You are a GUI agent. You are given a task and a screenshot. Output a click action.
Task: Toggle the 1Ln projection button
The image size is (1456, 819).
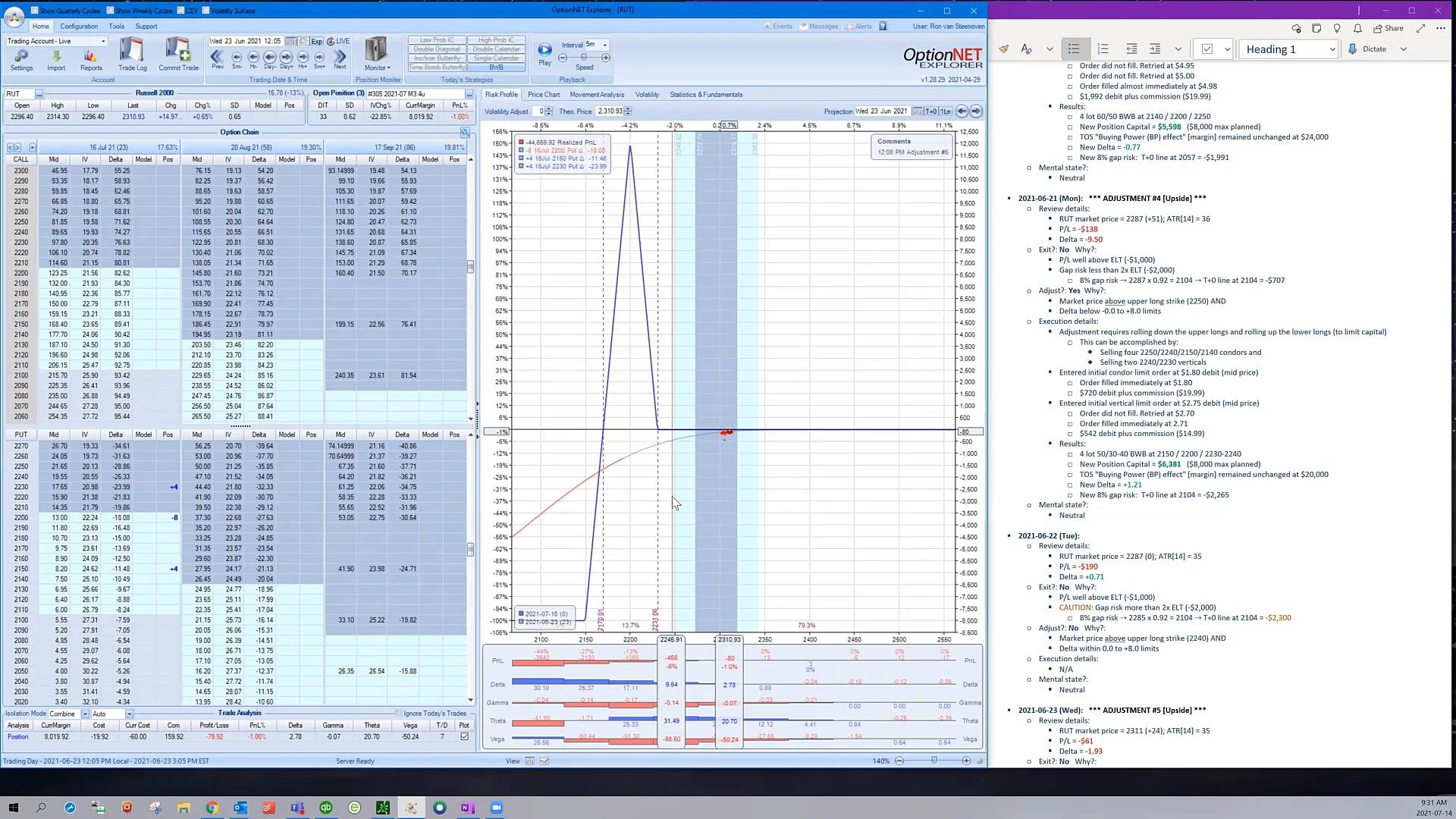[x=946, y=111]
